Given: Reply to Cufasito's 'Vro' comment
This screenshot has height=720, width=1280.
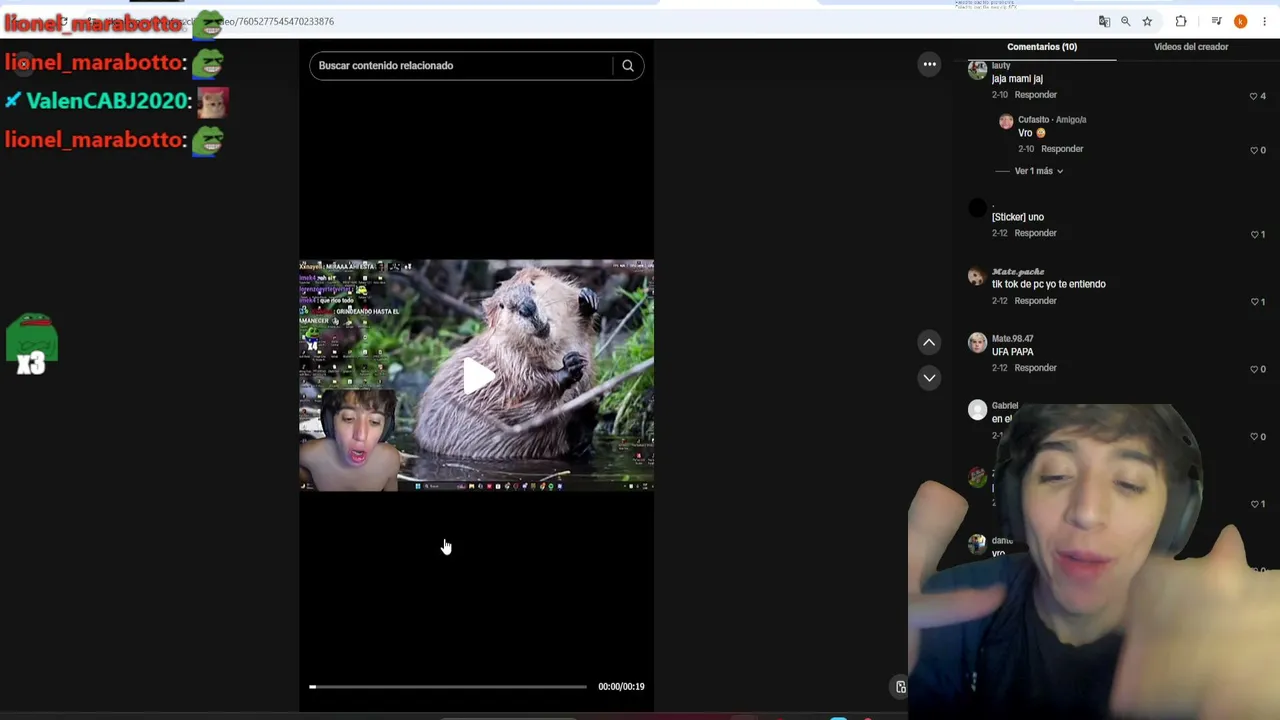Looking at the screenshot, I should tap(1062, 149).
